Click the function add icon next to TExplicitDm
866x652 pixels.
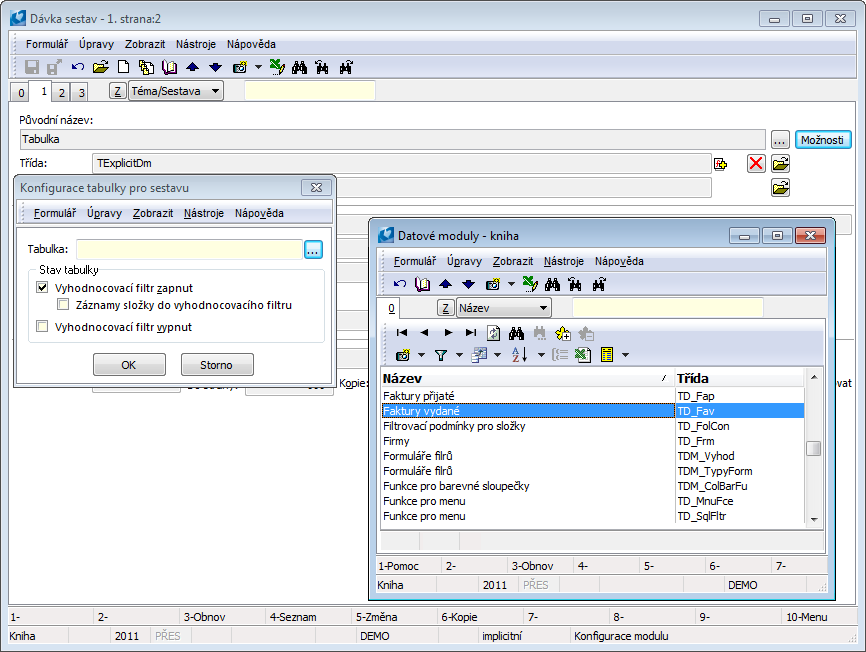pyautogui.click(x=720, y=163)
